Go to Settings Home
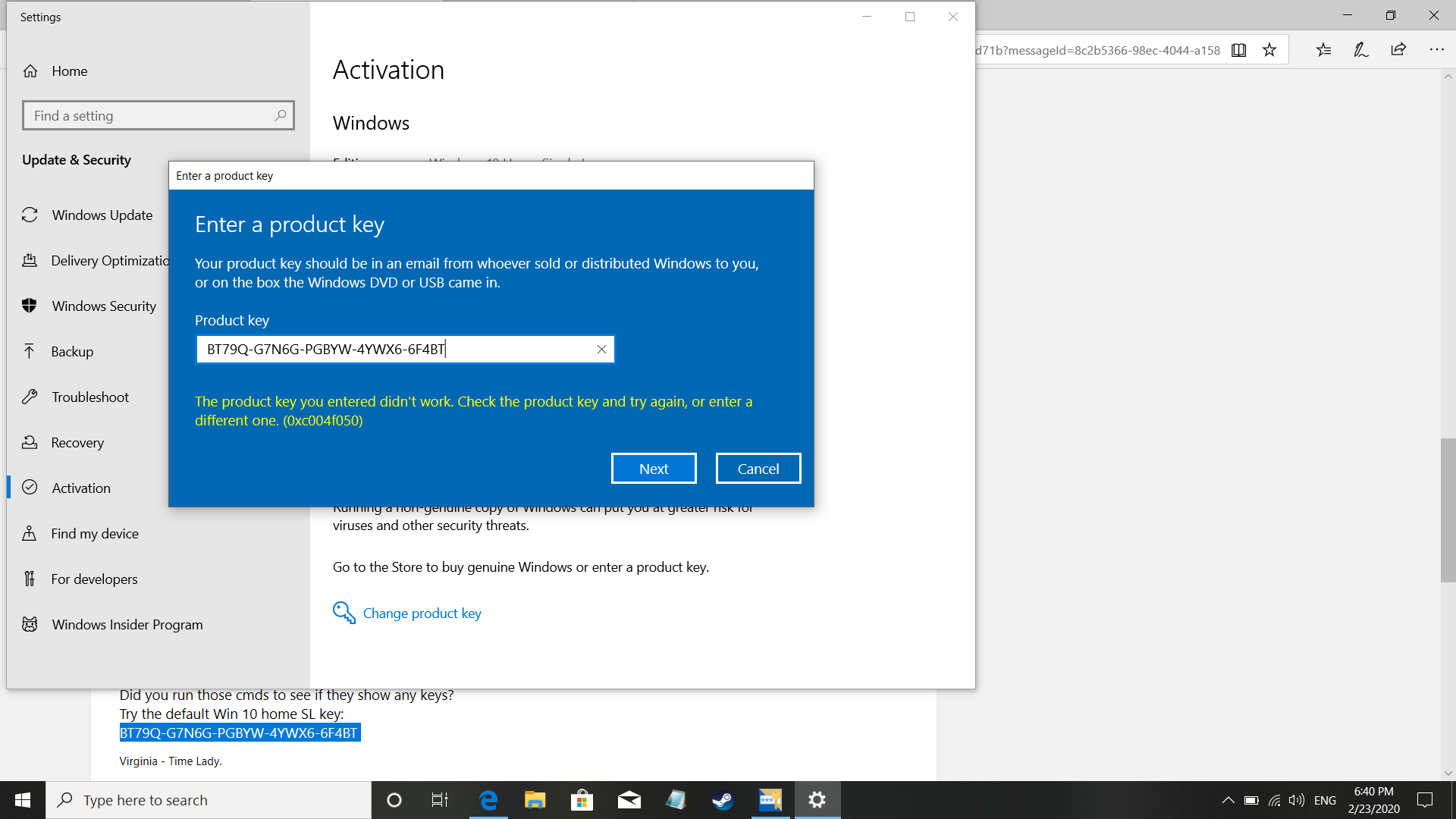Screen dimensions: 1456x819 point(70,71)
